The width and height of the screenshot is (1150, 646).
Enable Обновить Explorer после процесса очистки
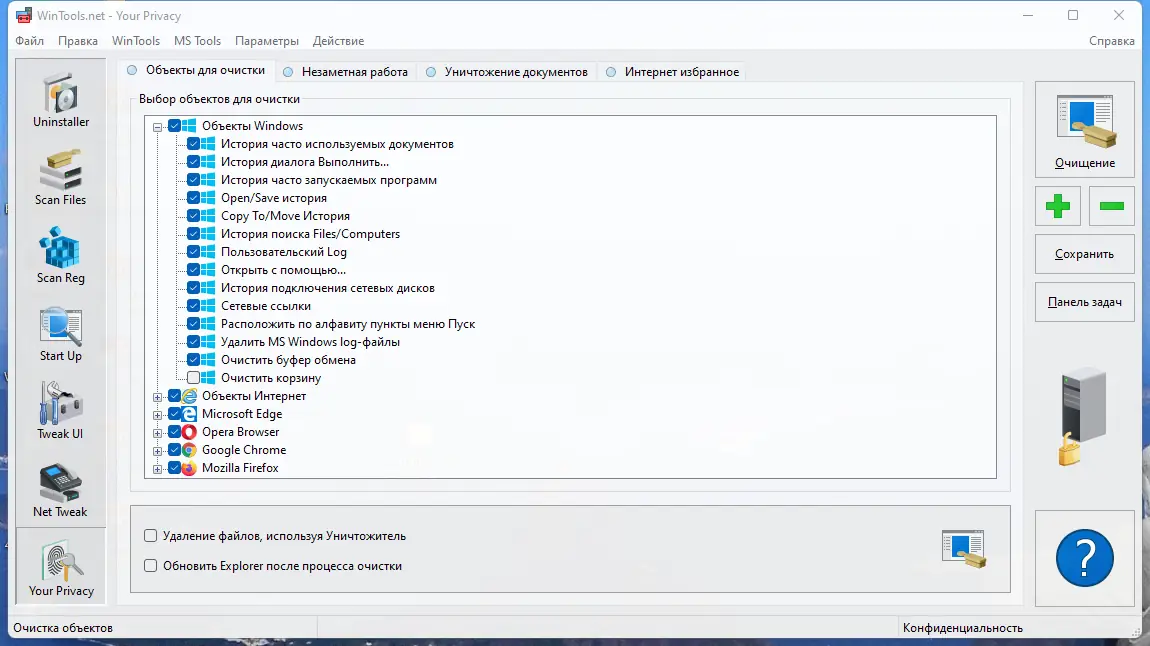150,566
